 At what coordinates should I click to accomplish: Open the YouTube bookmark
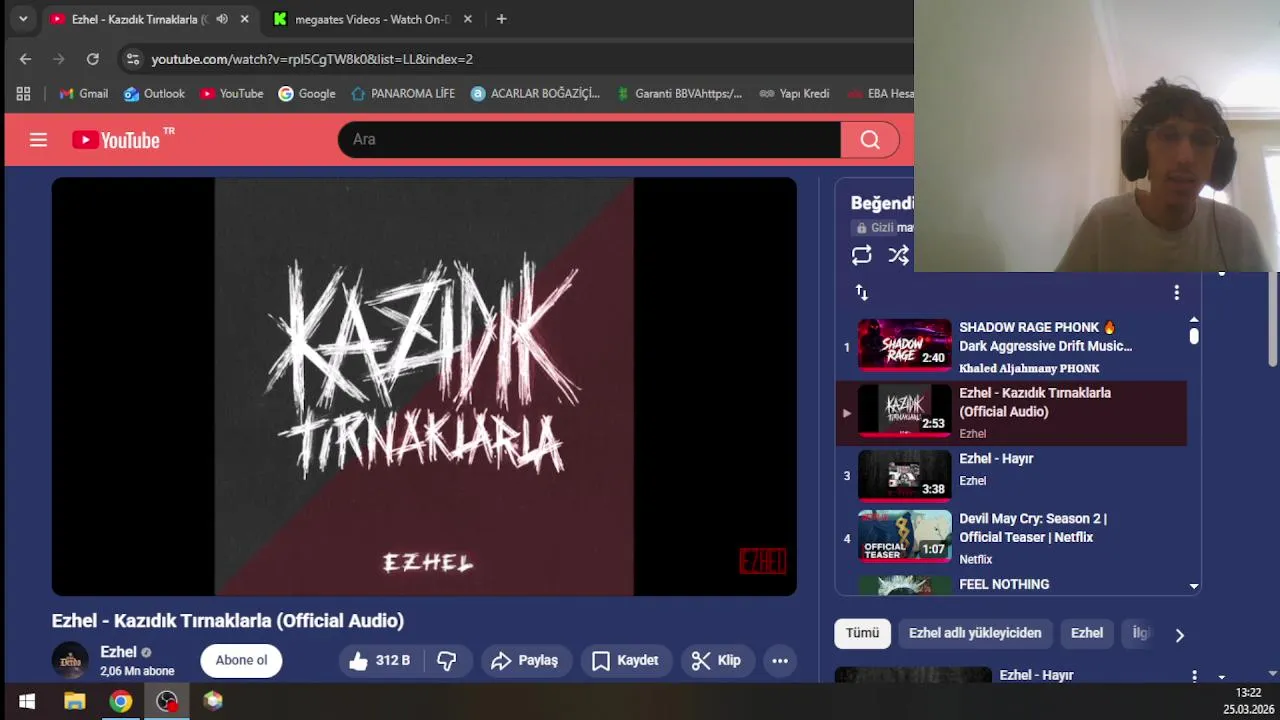coord(231,94)
